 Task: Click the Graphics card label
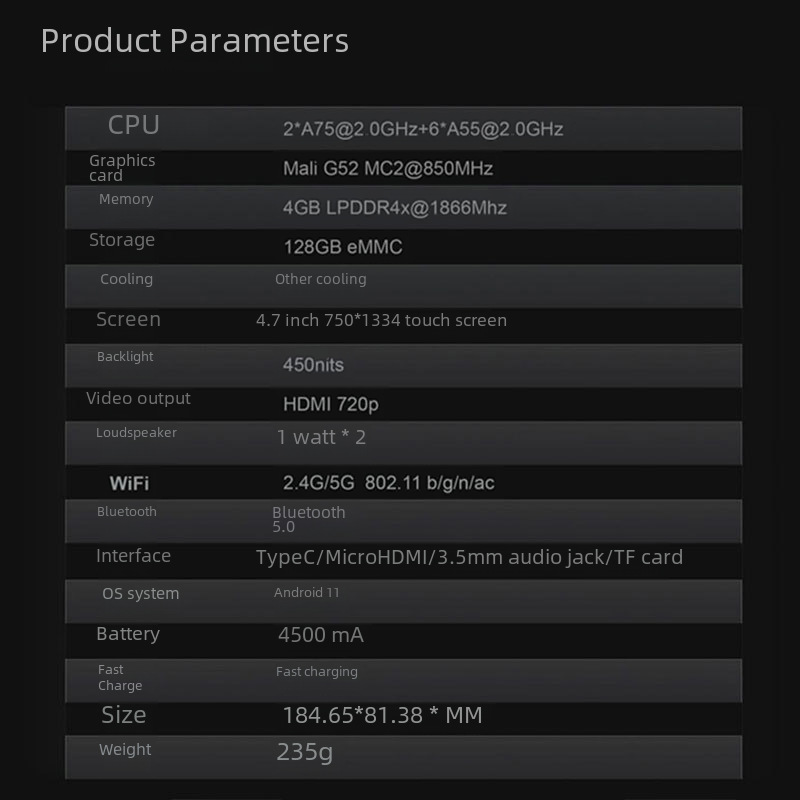click(122, 167)
